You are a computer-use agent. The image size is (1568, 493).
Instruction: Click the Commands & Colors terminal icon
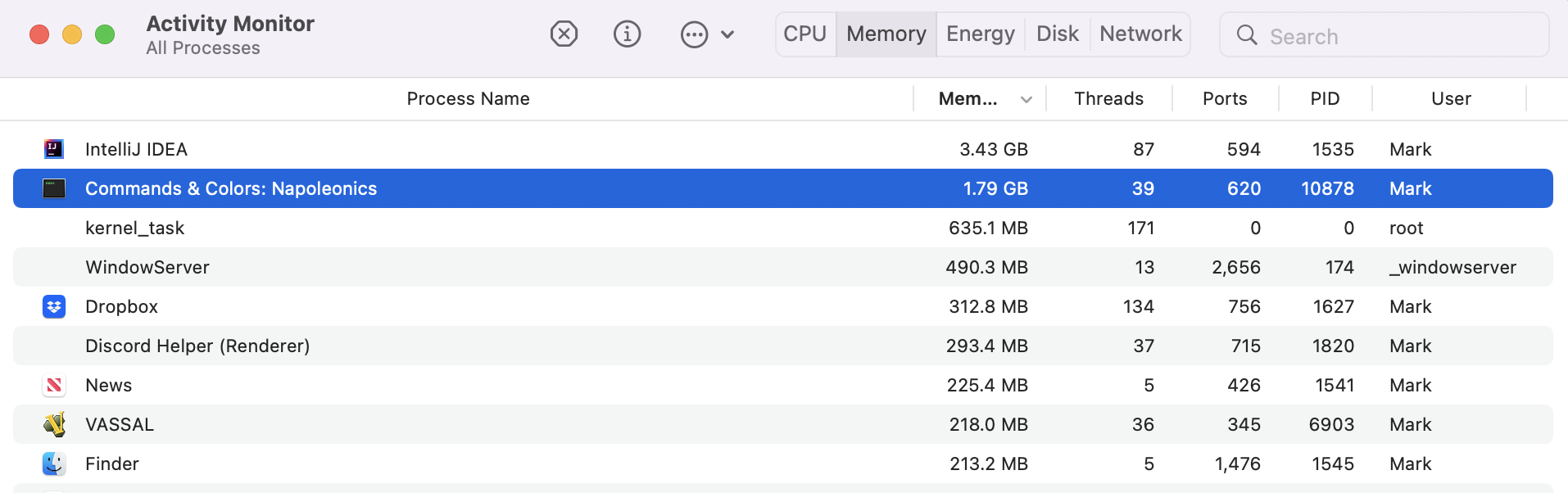54,188
